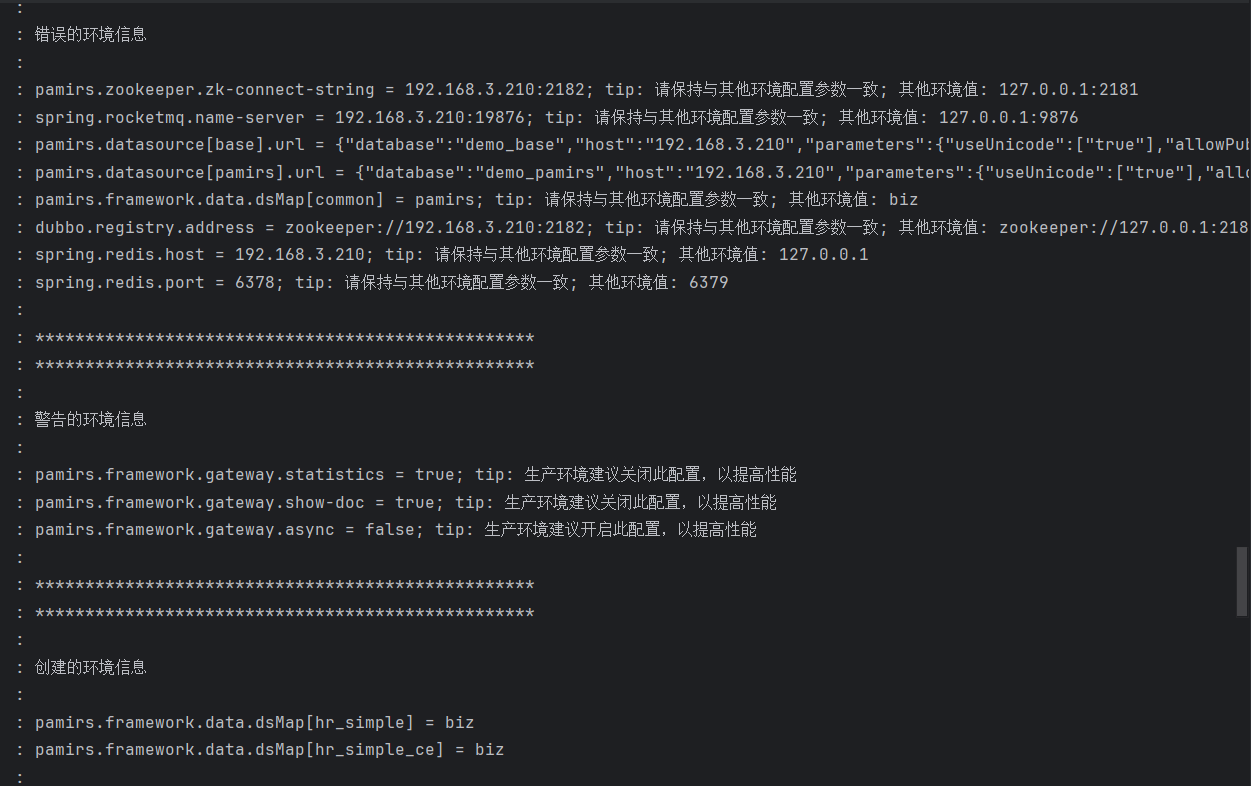Click the pamirs.datasource[base].url log line
This screenshot has width=1251, height=786.
642,145
